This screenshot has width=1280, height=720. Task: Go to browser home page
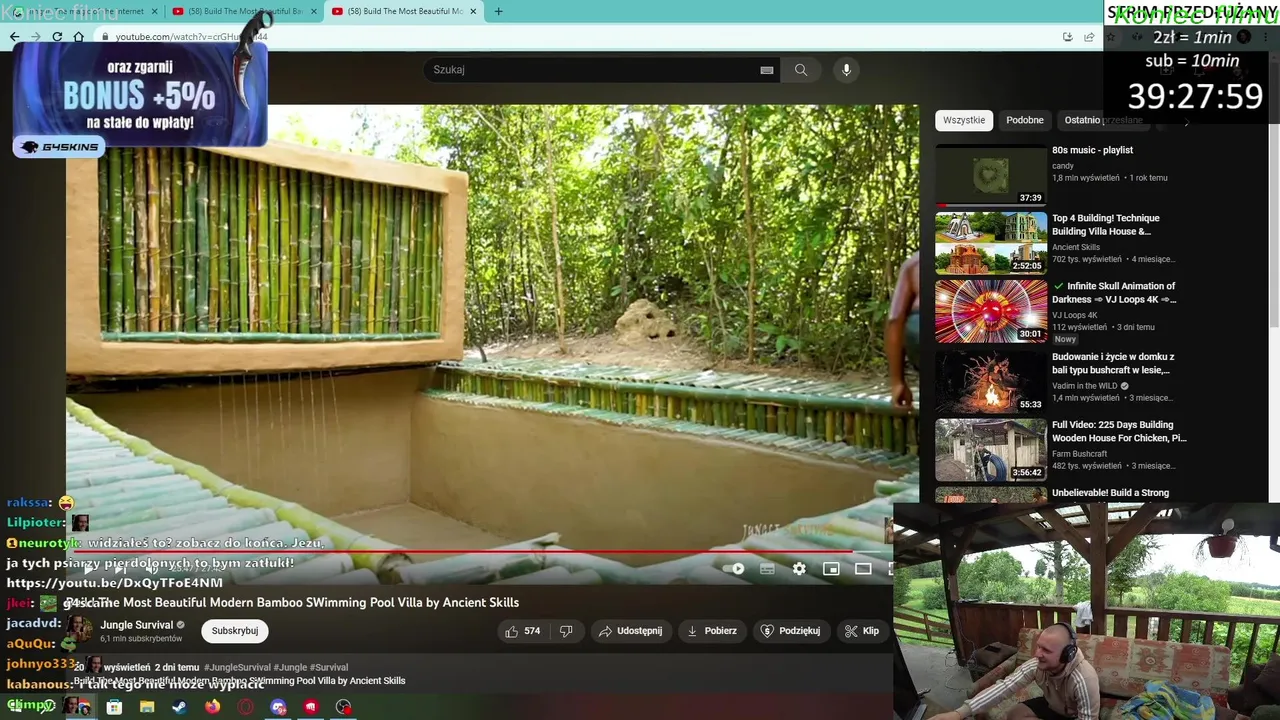[78, 37]
